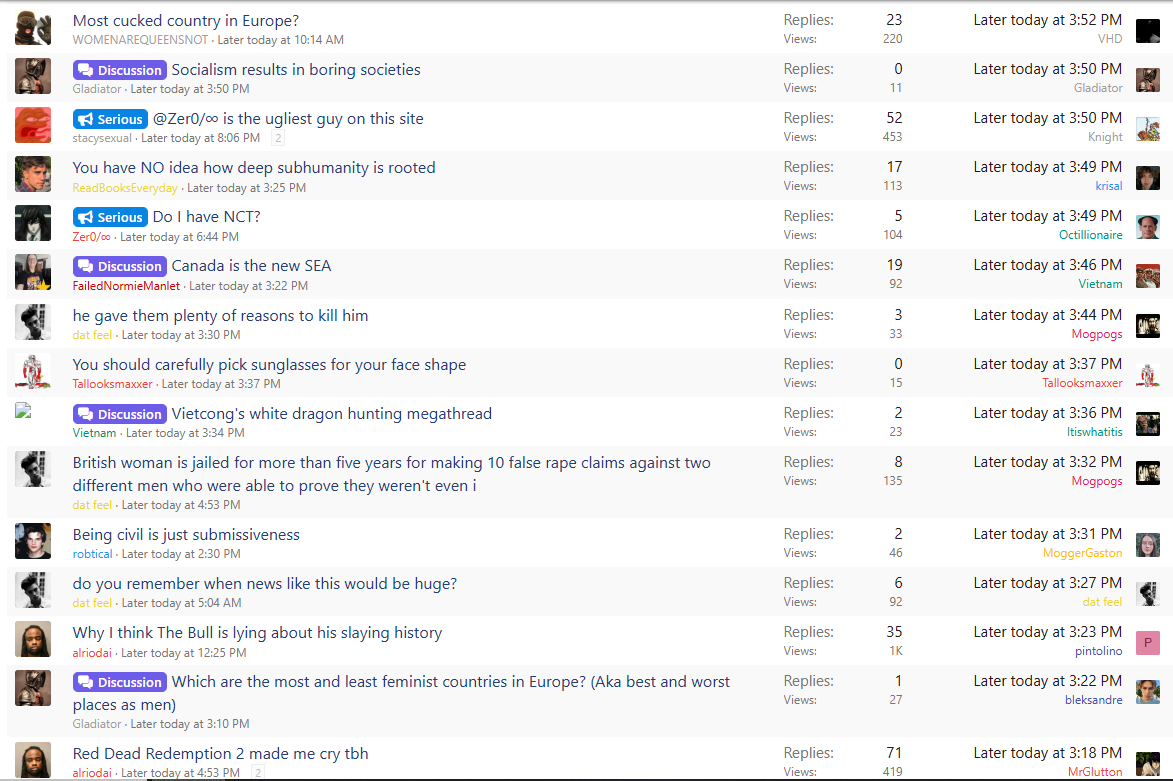Screen dimensions: 1173x781
Task: Click the Discussion badge on the Socialism thread
Action: [119, 70]
